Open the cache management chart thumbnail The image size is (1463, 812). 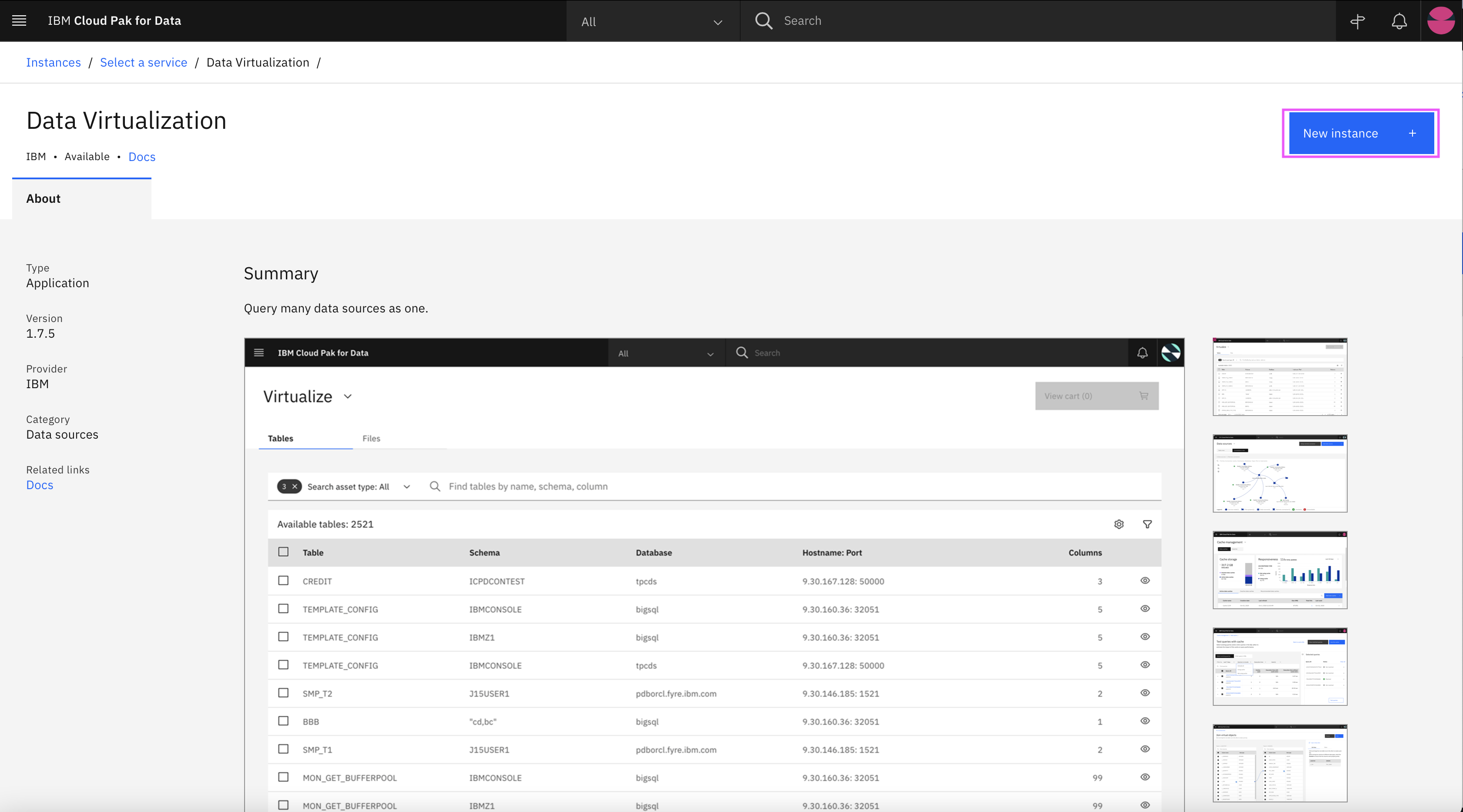1280,570
